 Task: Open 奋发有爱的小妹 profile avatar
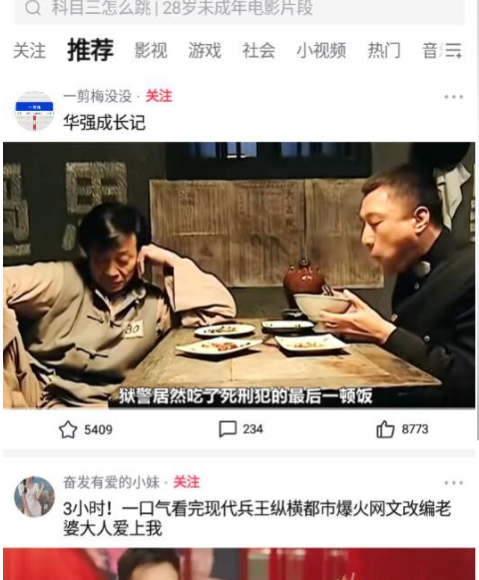tap(34, 496)
